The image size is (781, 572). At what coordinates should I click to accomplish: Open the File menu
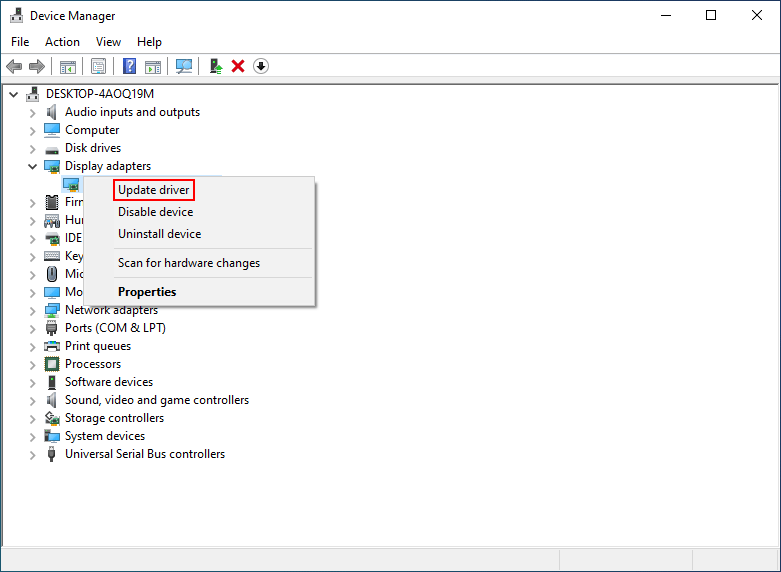pos(20,42)
